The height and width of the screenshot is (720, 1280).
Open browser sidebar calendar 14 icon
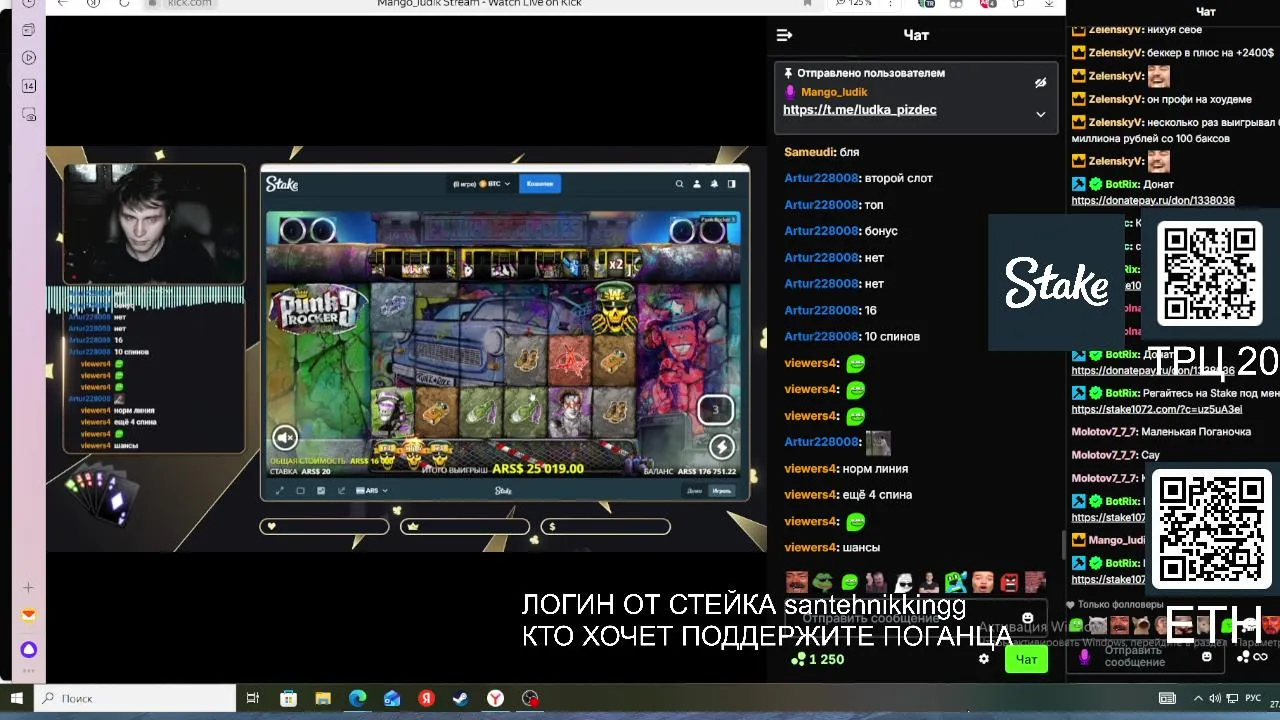pos(29,86)
